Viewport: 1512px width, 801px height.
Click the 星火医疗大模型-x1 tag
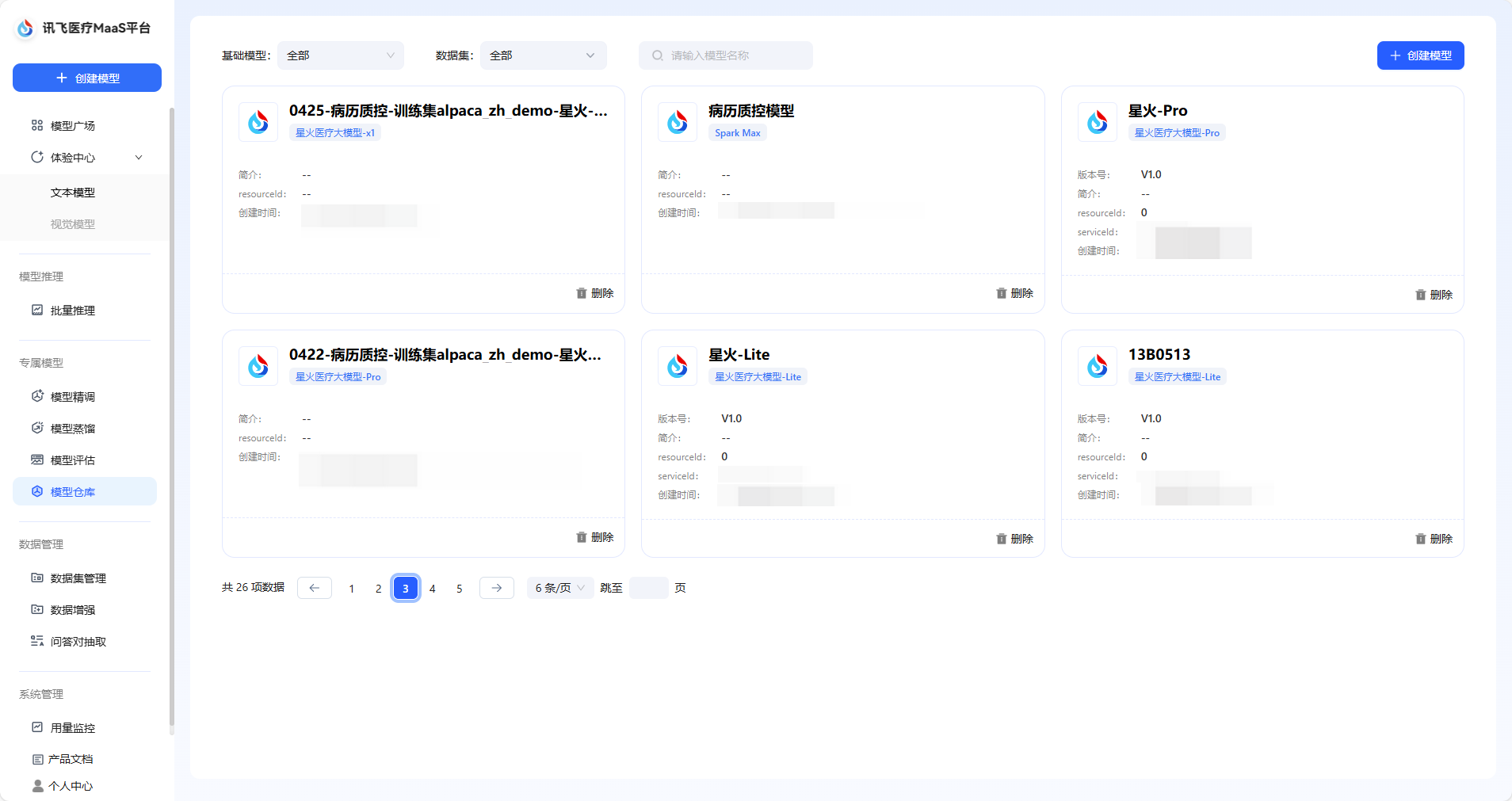pyautogui.click(x=335, y=133)
